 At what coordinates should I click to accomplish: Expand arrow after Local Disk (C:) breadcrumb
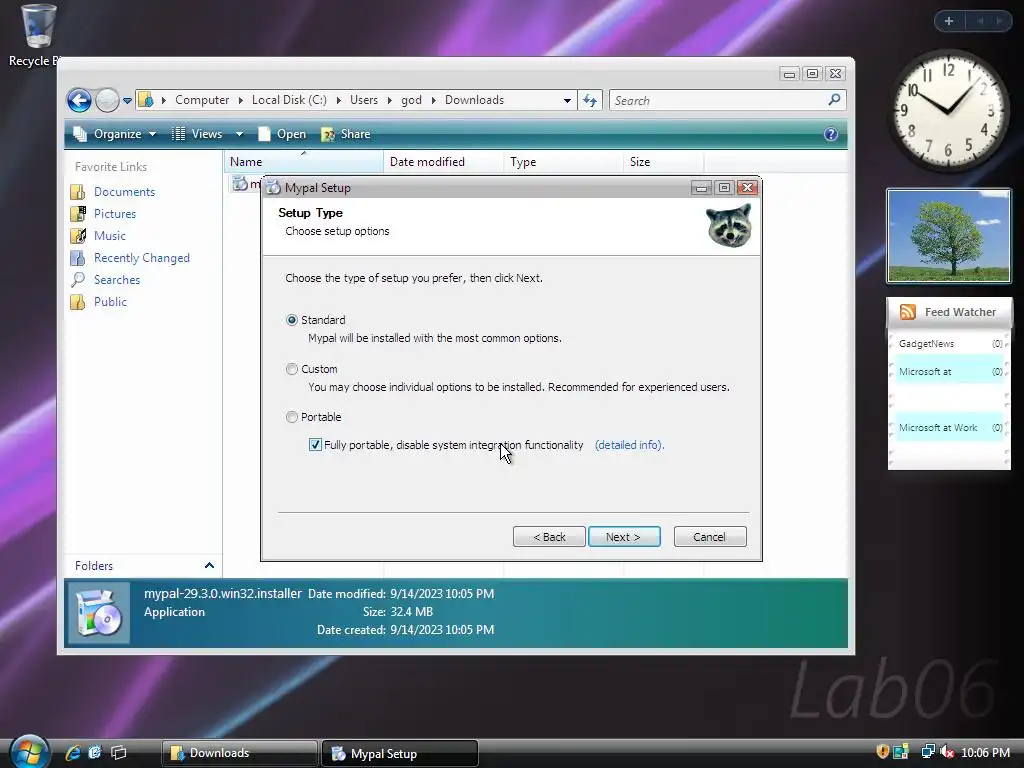pyautogui.click(x=338, y=101)
